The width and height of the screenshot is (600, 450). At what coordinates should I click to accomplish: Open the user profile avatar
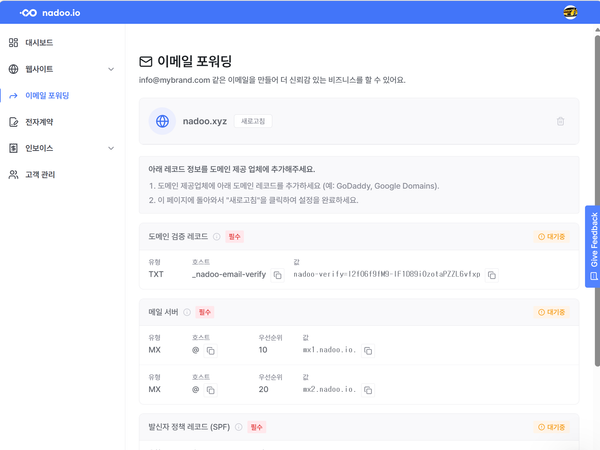click(x=570, y=12)
